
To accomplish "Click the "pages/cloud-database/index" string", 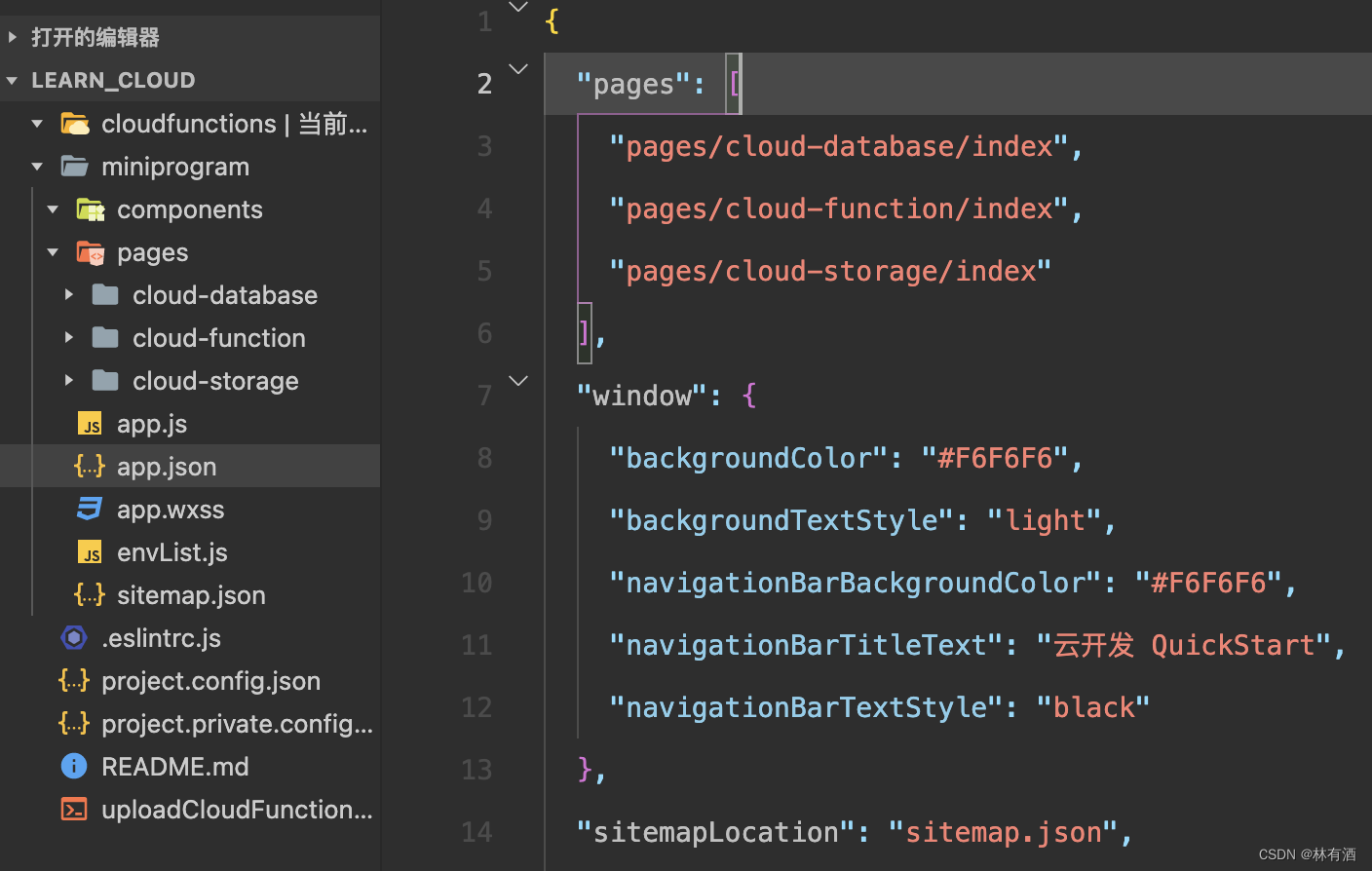I will [838, 147].
